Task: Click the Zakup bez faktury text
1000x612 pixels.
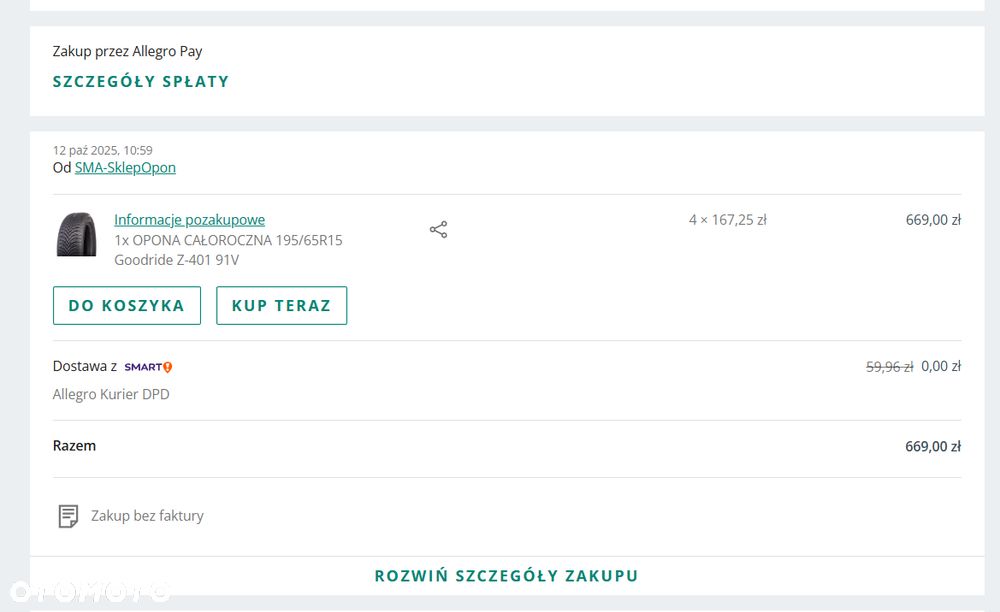Action: click(147, 516)
